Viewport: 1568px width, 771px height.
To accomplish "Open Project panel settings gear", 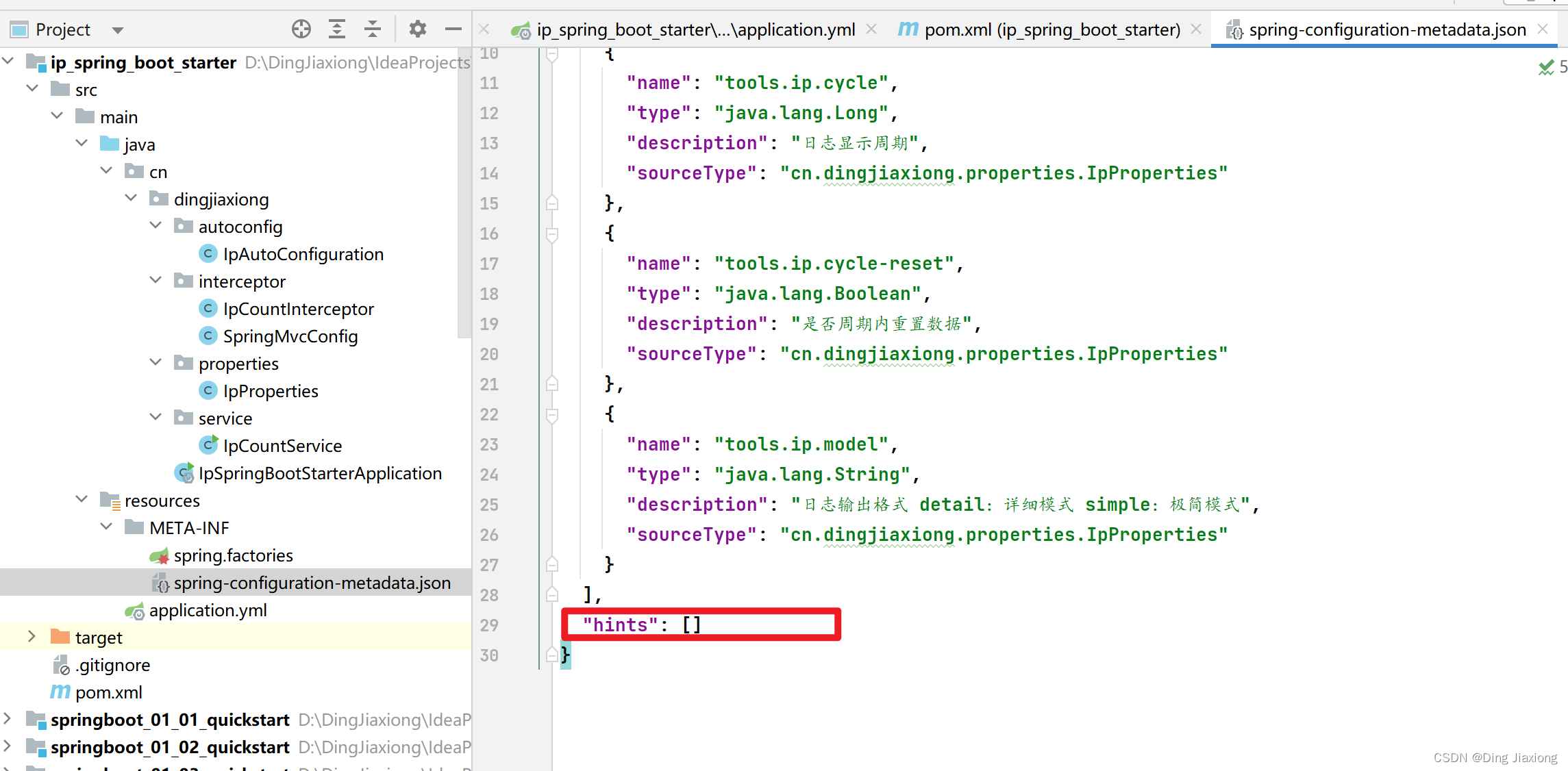I will point(418,29).
